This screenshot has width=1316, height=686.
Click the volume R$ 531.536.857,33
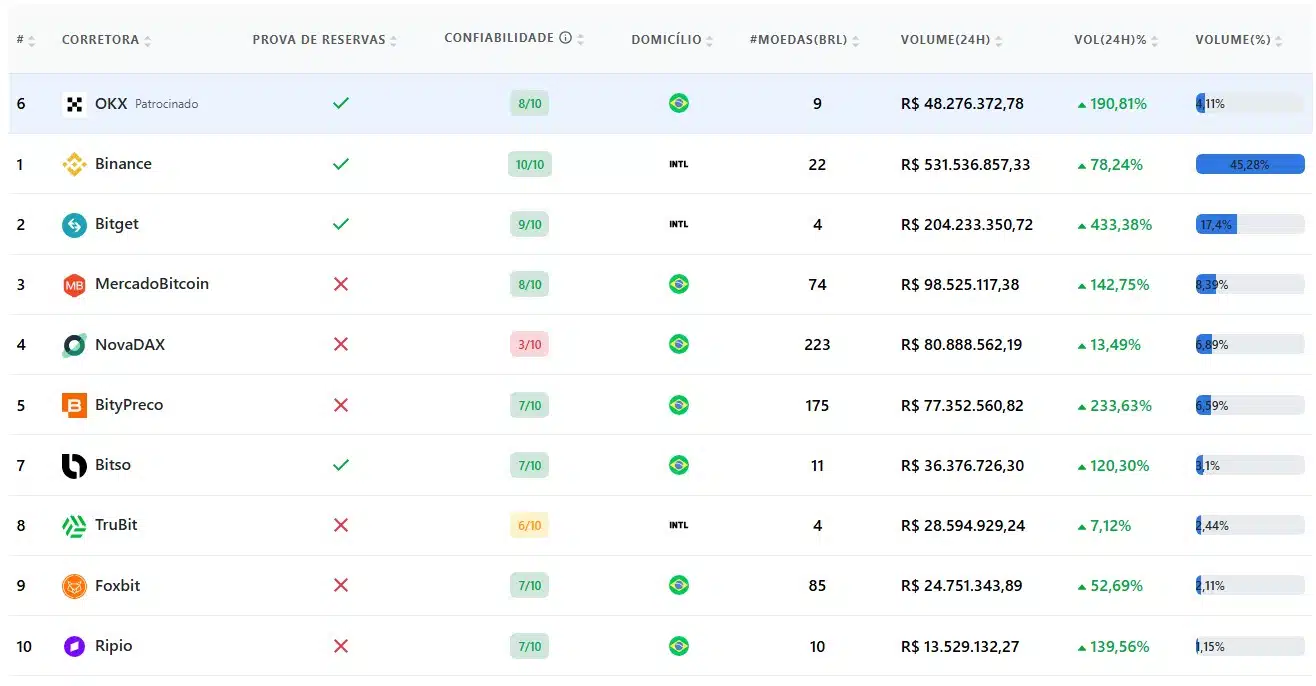point(966,164)
